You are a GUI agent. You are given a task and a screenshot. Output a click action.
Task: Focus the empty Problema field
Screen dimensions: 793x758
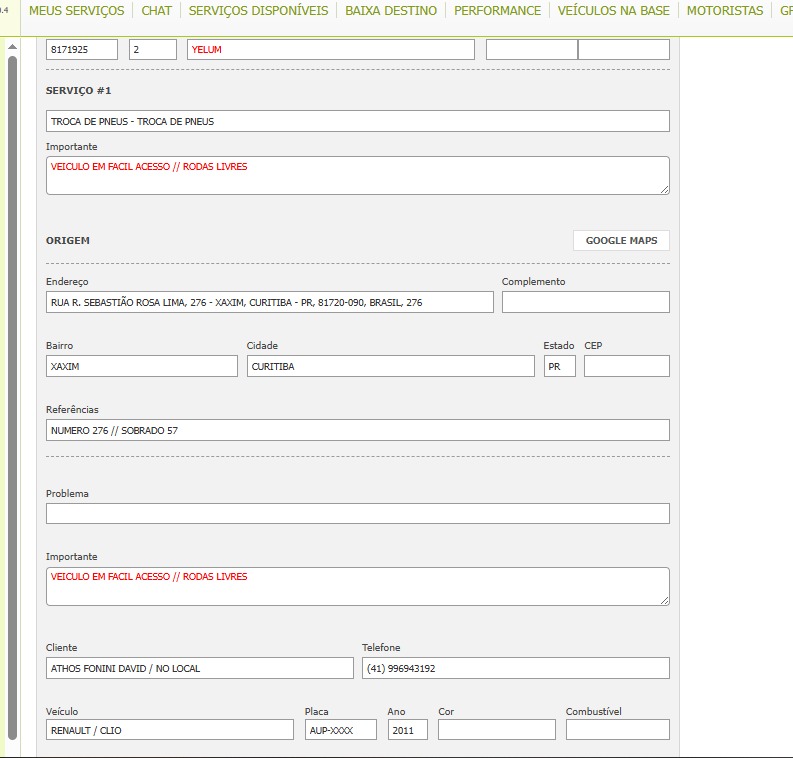357,513
